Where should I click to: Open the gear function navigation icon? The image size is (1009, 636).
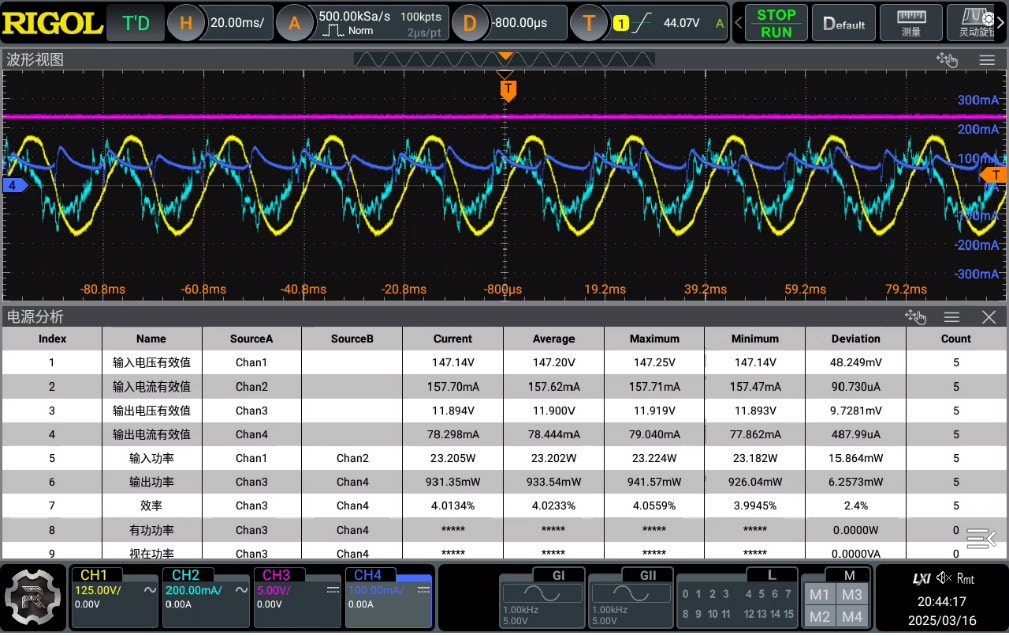33,597
